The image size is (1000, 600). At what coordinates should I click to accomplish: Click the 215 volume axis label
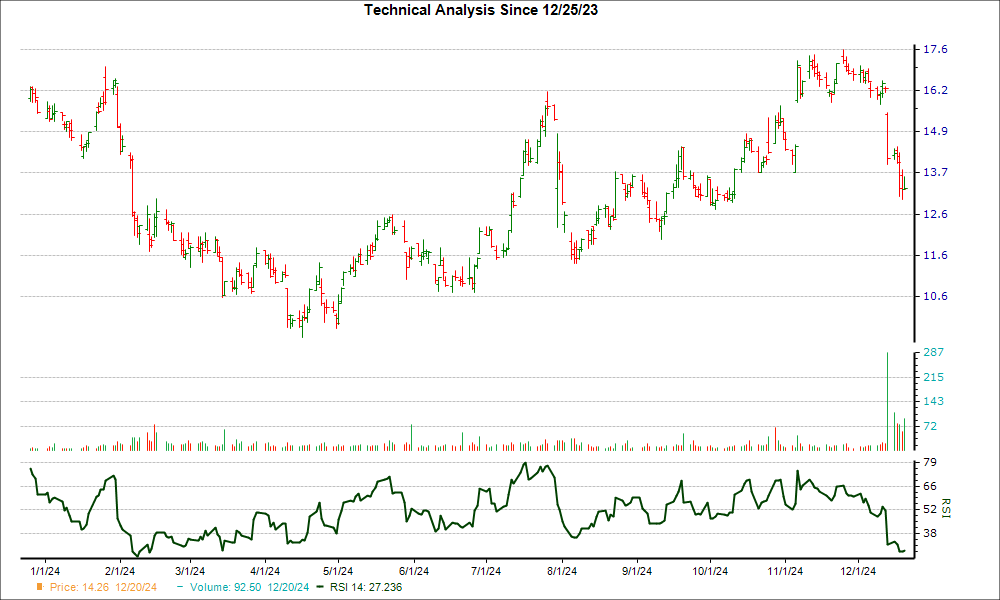click(934, 377)
